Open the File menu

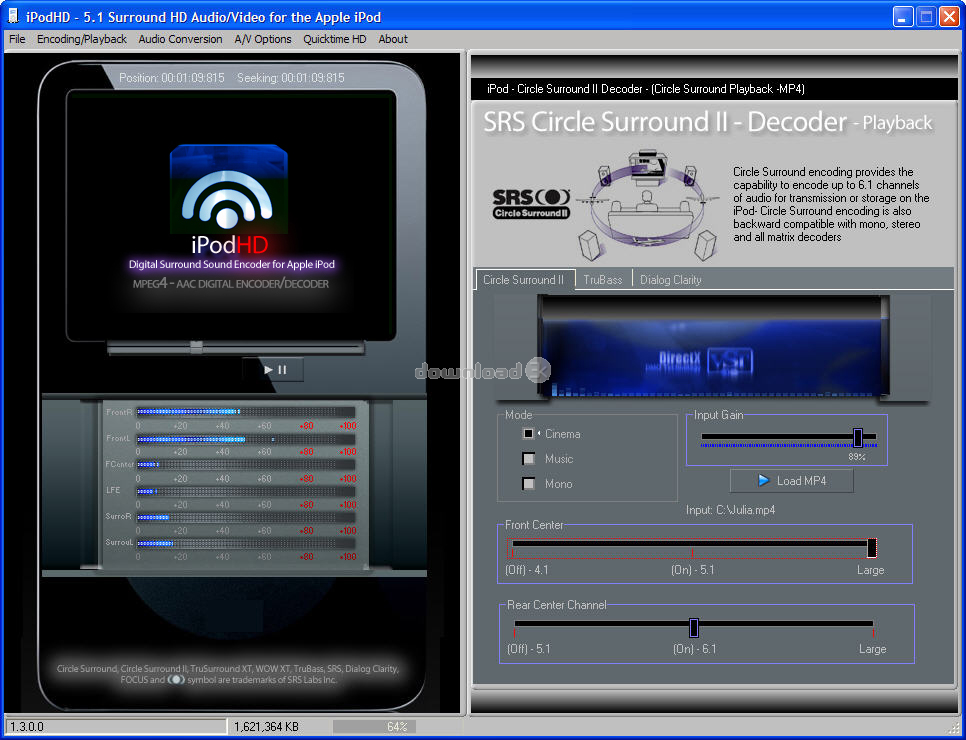point(17,39)
